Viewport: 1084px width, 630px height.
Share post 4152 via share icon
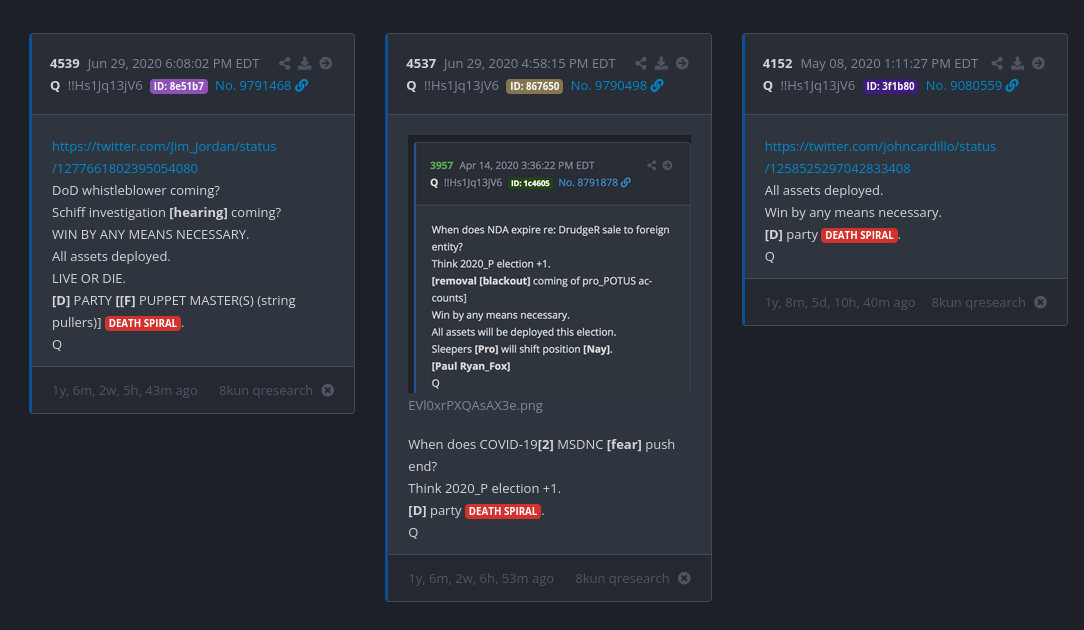[997, 64]
